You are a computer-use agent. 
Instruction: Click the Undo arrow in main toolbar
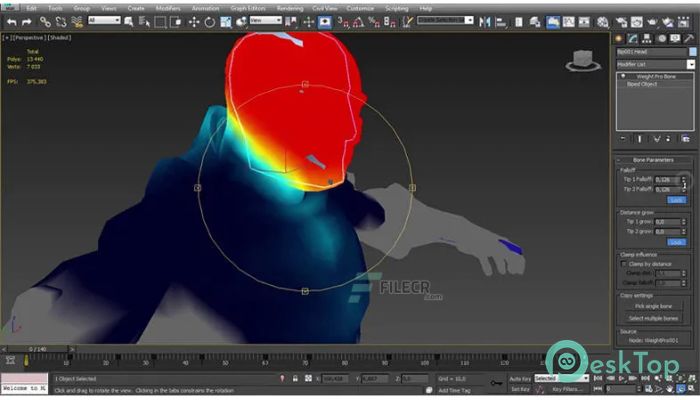tap(12, 21)
